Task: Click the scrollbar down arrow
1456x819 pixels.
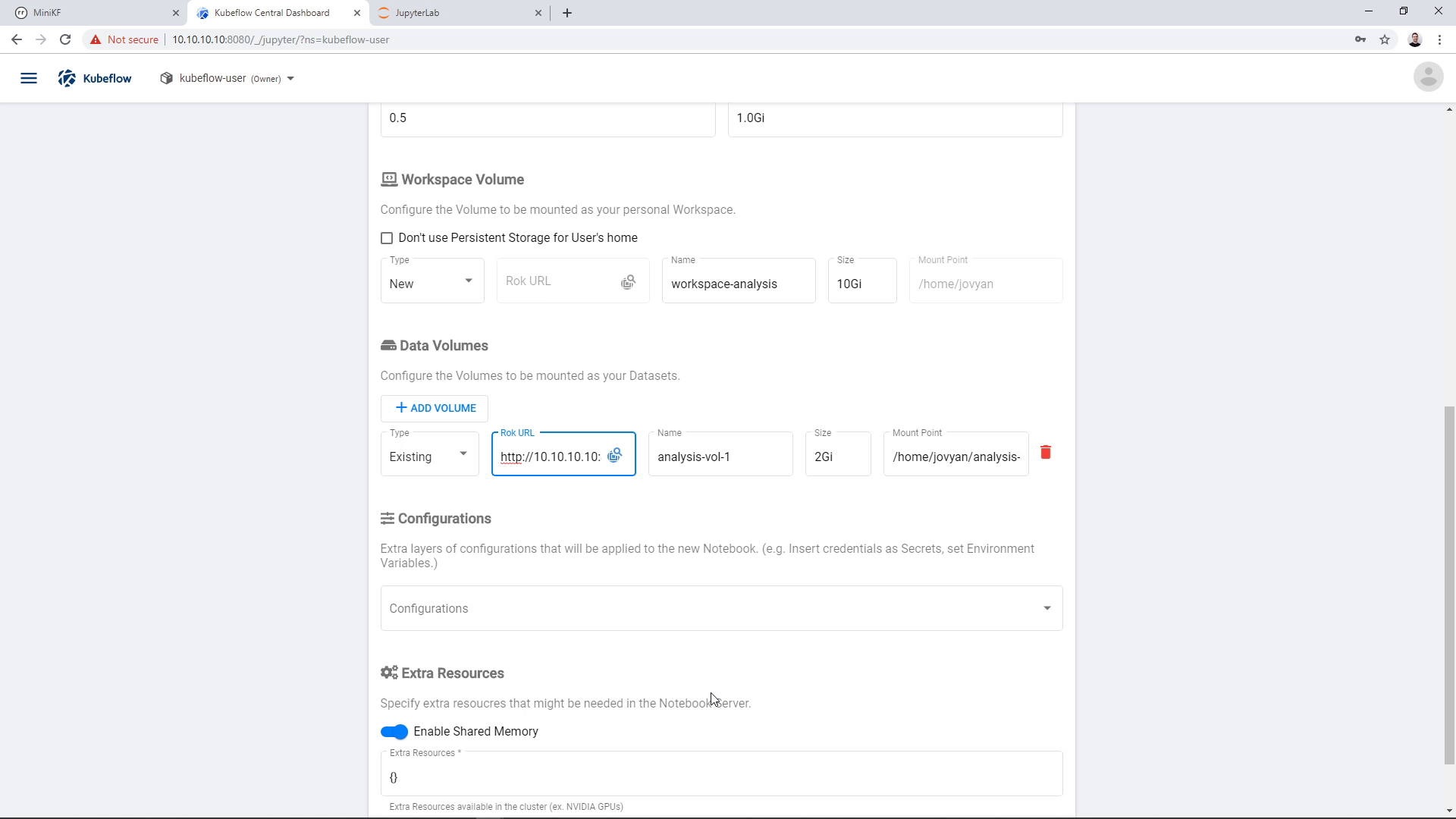Action: pos(1449,811)
